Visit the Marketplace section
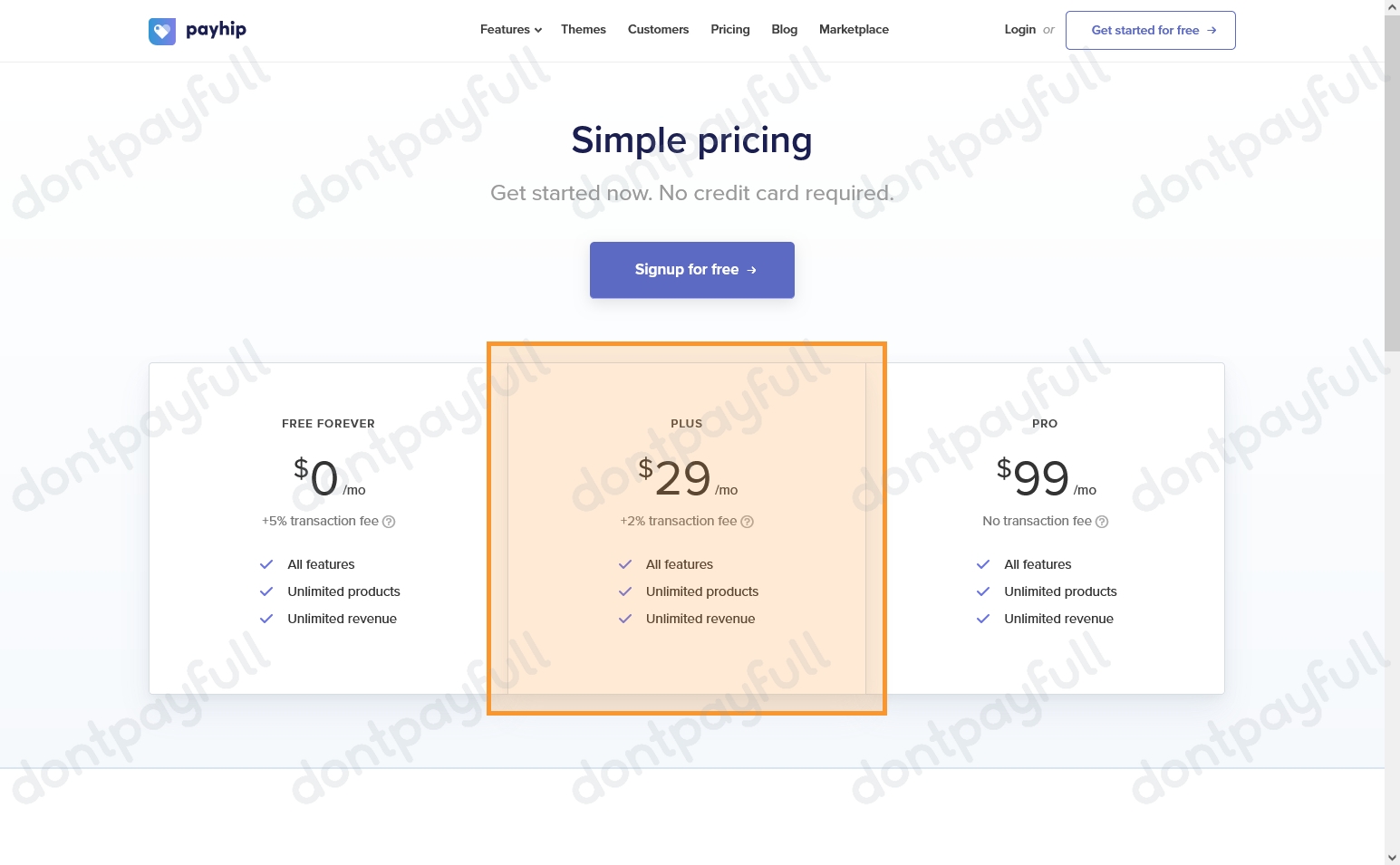Image resolution: width=1400 pixels, height=865 pixels. [x=853, y=29]
